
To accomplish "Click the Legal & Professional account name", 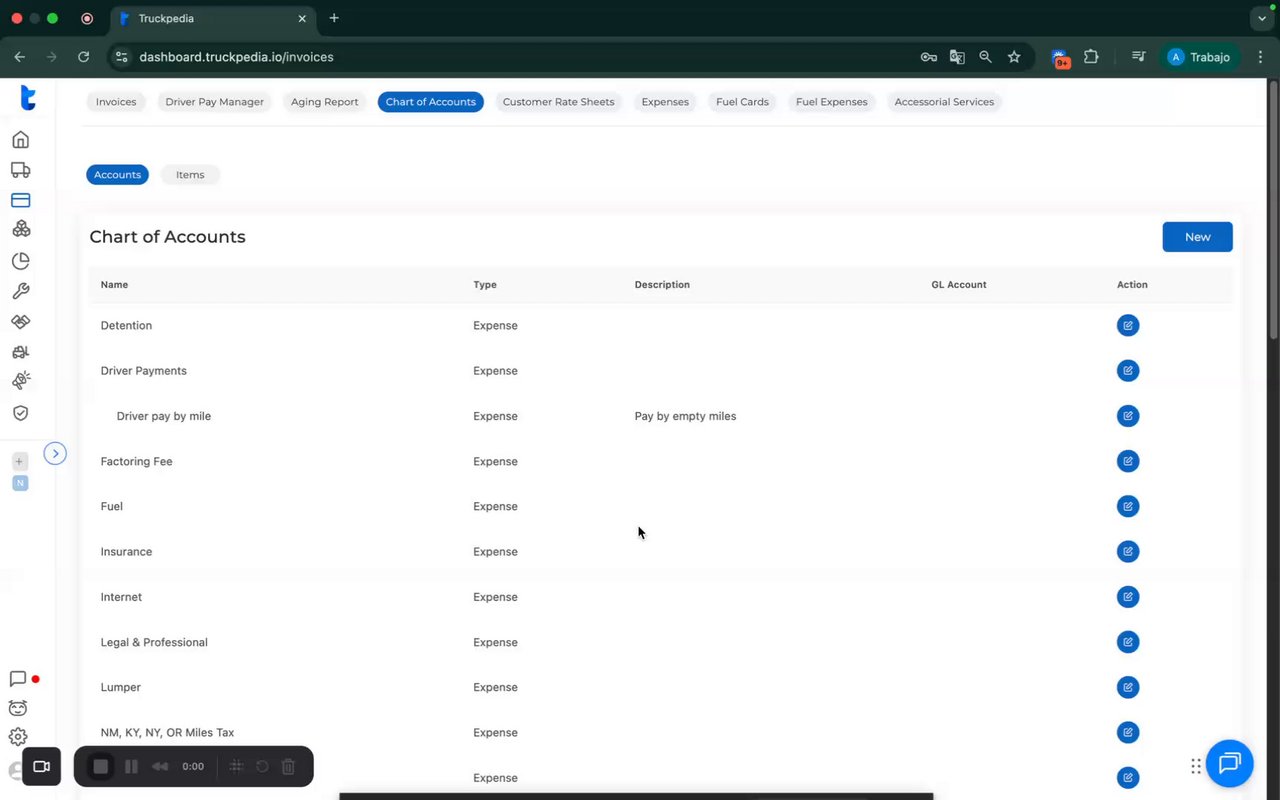I will click(x=154, y=642).
